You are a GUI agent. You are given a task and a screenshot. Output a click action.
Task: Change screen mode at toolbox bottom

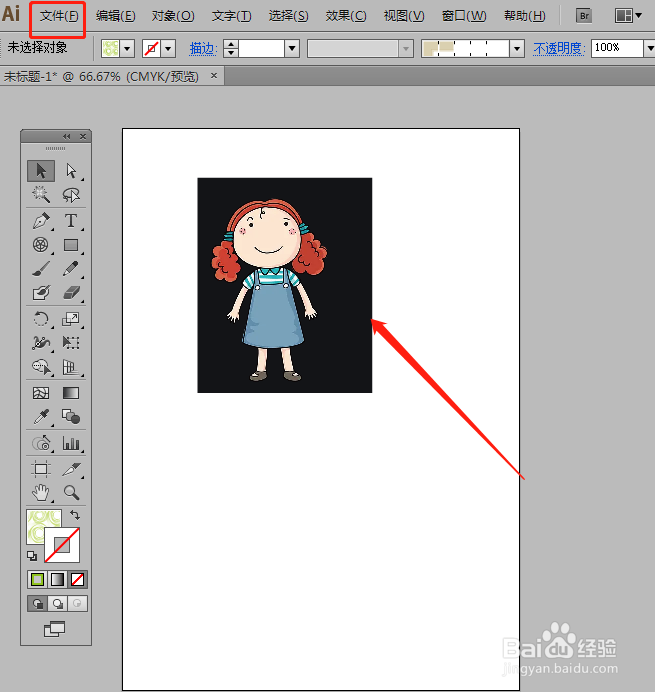[x=54, y=629]
